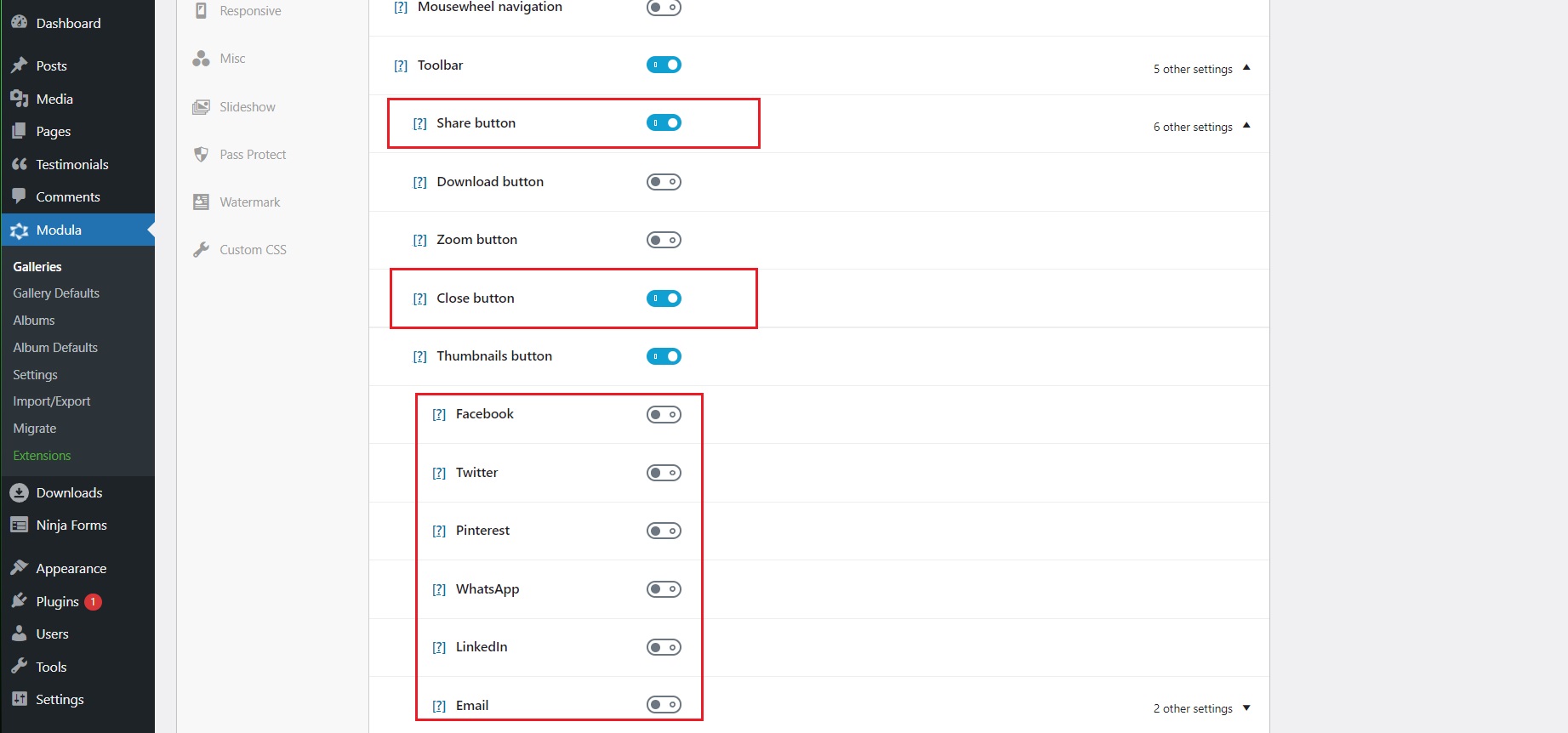The image size is (1568, 733).
Task: Open the Responsive settings section
Action: pyautogui.click(x=250, y=10)
